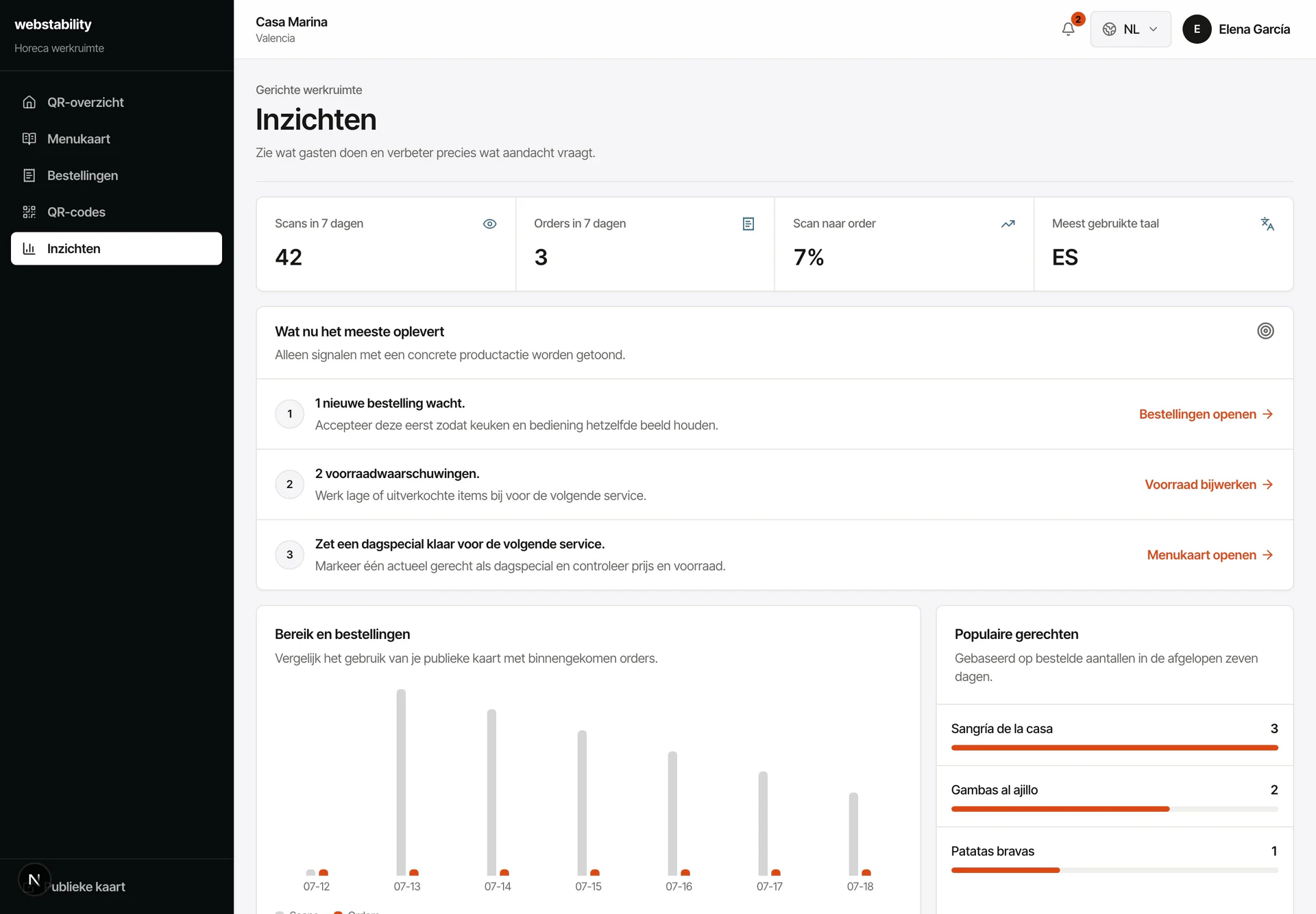Click the Bereik en bestellingen heading
The width and height of the screenshot is (1316, 914).
click(342, 634)
